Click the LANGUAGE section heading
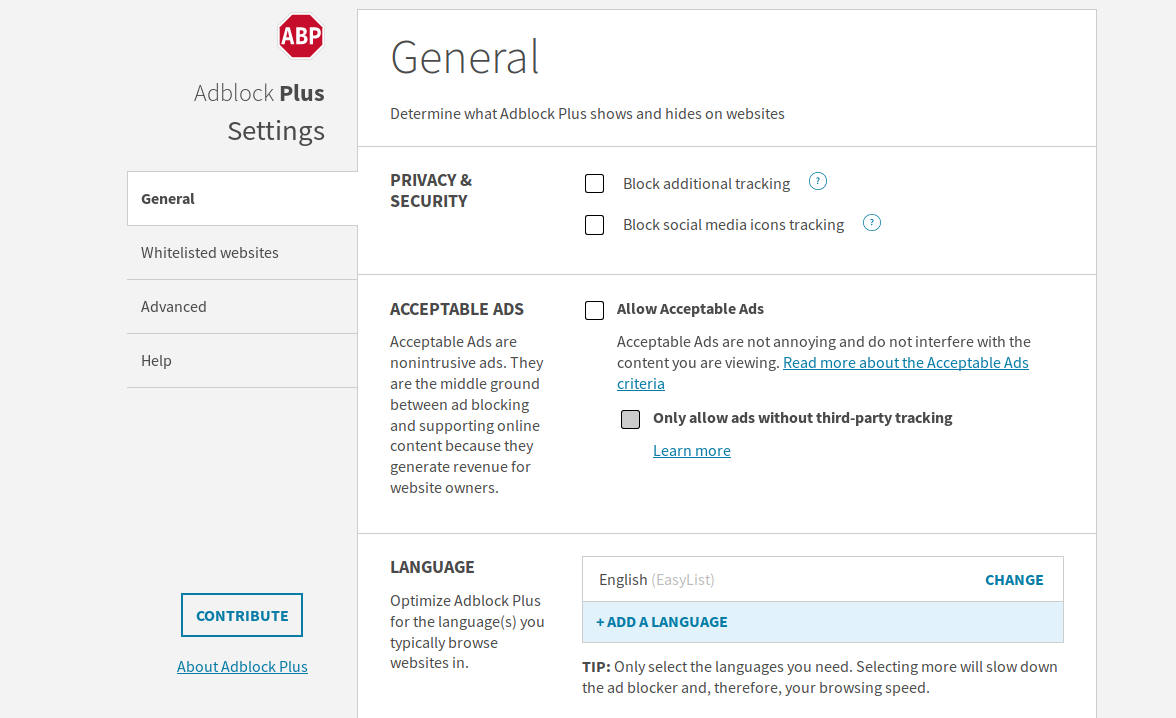1176x718 pixels. 432,567
